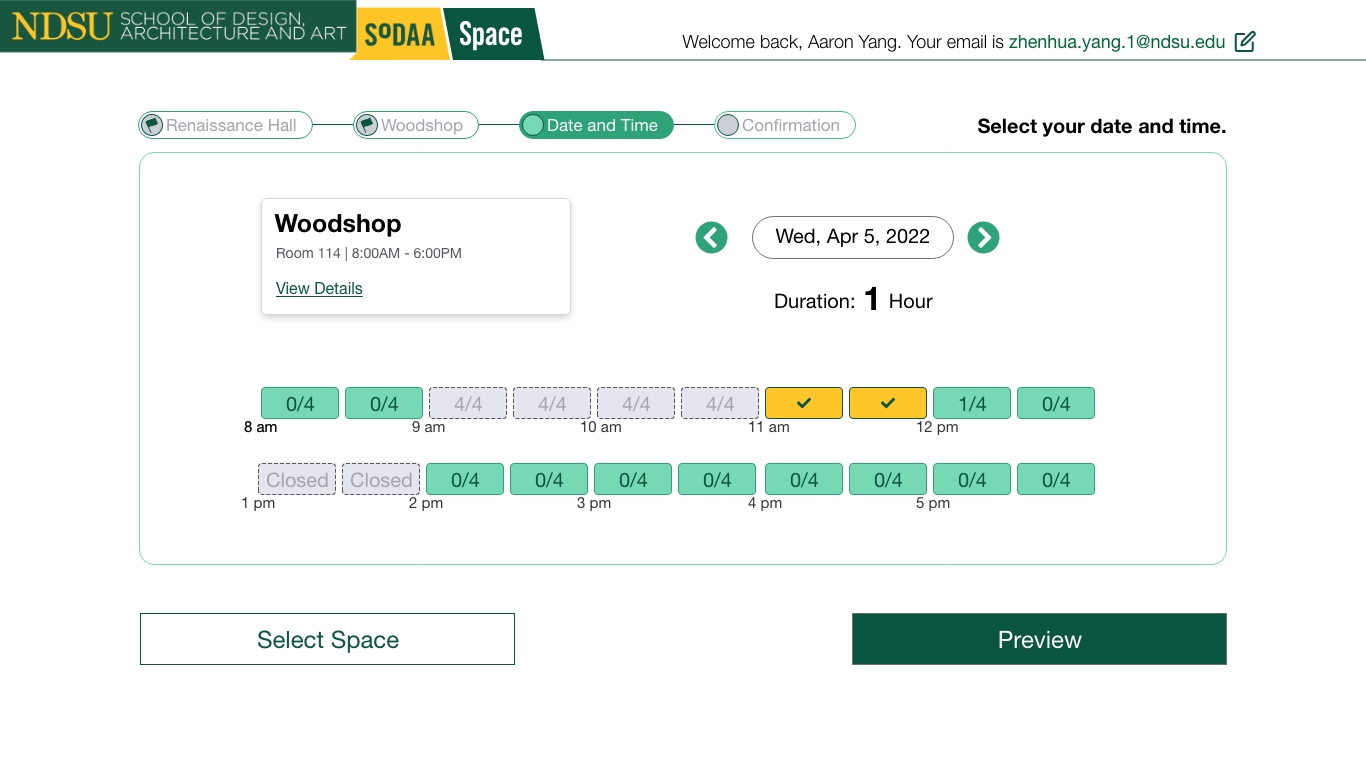This screenshot has width=1366, height=768.
Task: Click the NDSU School of Design logo
Action: (178, 27)
